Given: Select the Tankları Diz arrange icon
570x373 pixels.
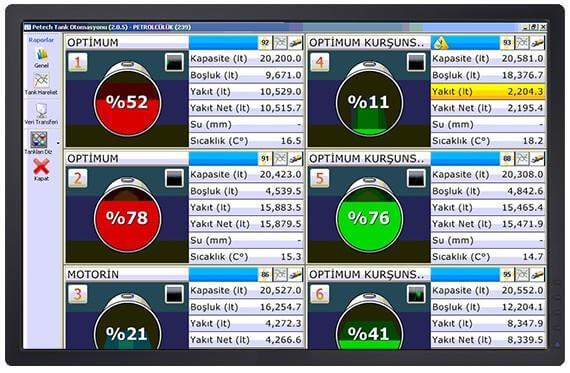Looking at the screenshot, I should tap(39, 140).
